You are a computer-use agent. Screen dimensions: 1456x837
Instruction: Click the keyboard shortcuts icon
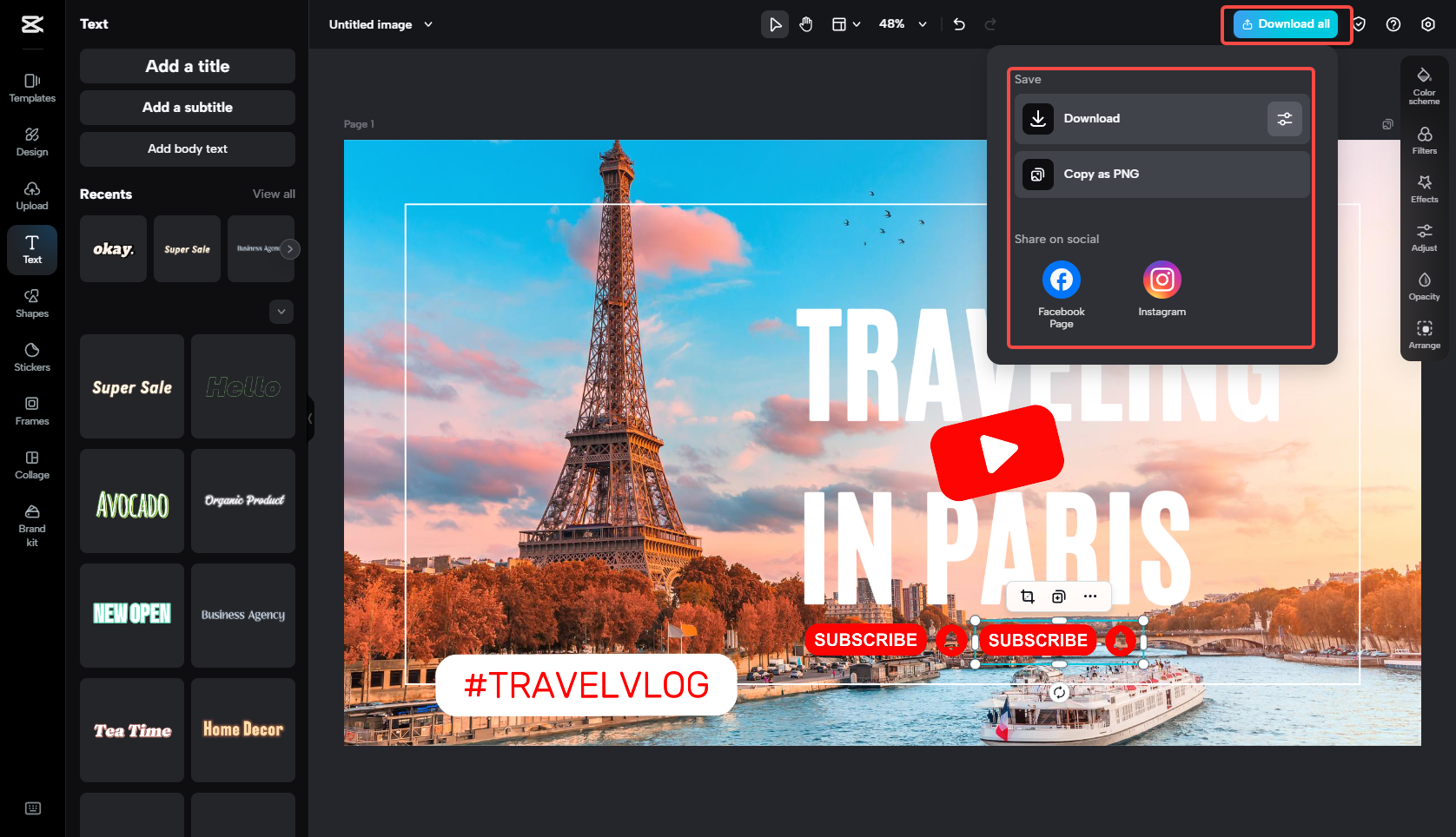(33, 808)
